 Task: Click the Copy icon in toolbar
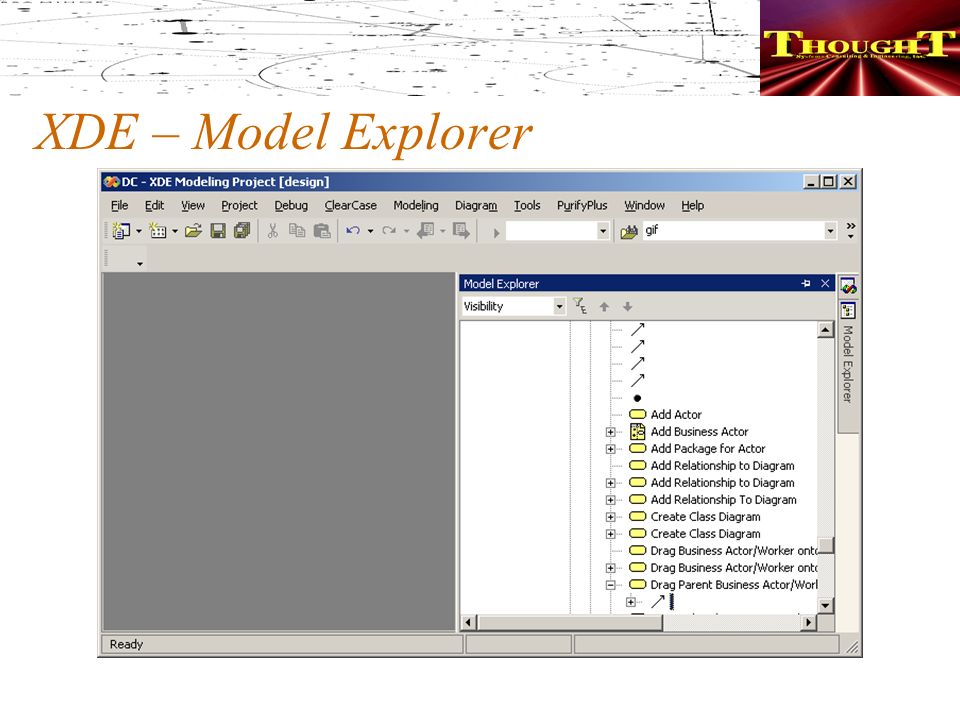click(x=297, y=231)
